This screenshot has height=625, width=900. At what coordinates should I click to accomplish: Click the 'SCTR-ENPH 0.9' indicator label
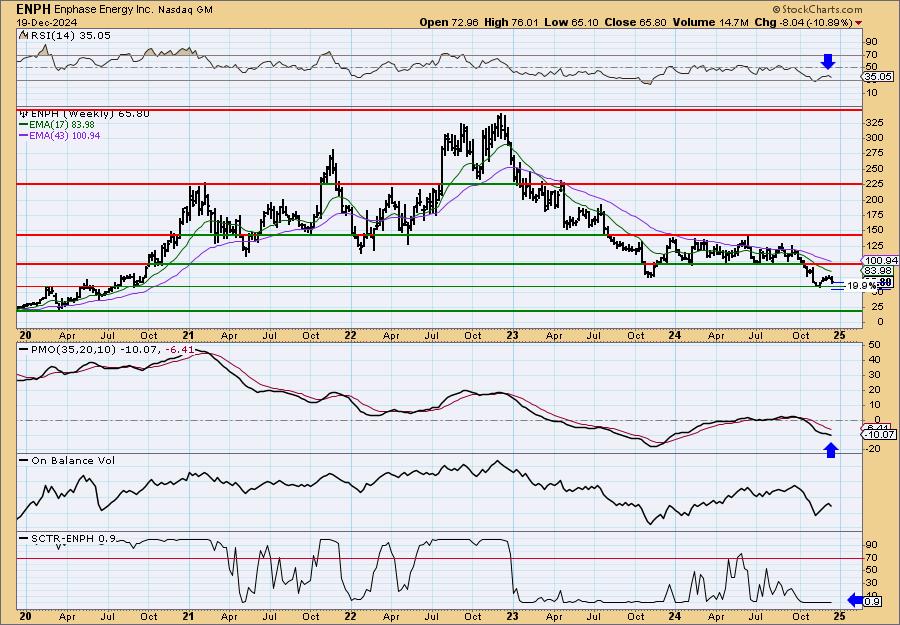(x=73, y=538)
